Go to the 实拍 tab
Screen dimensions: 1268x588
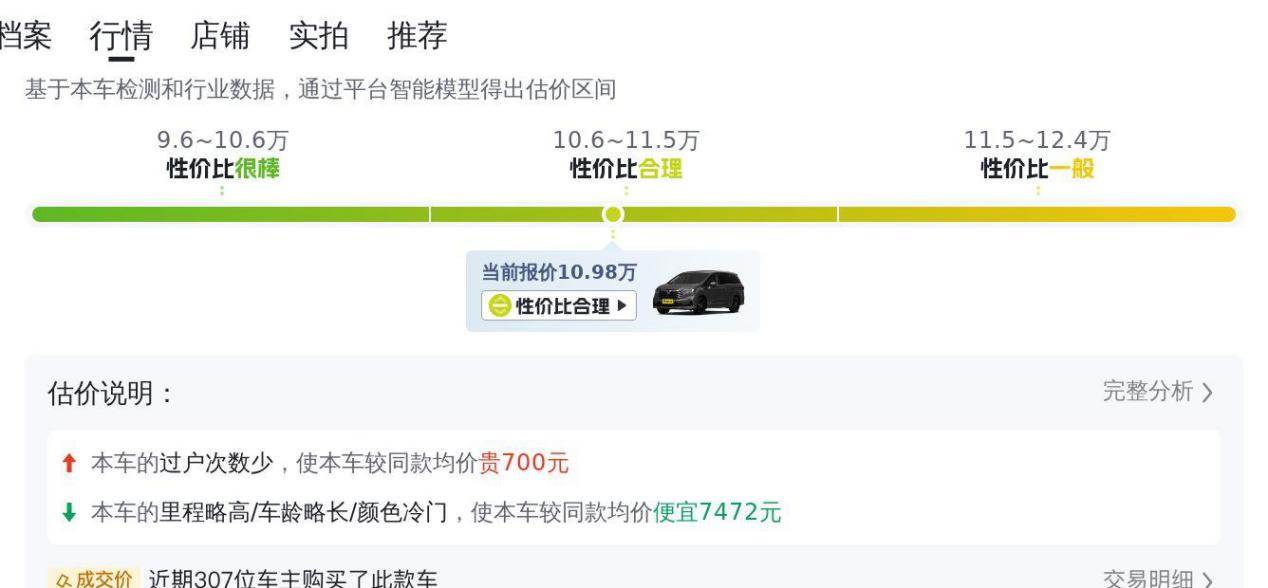(x=319, y=36)
